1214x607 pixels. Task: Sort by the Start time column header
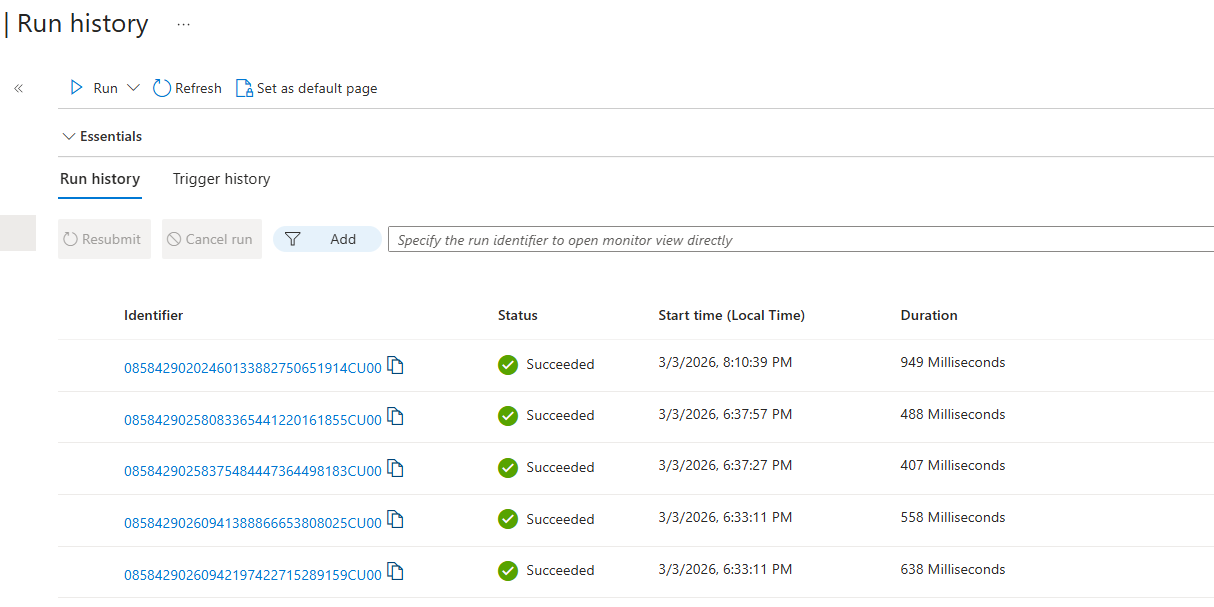(x=731, y=315)
